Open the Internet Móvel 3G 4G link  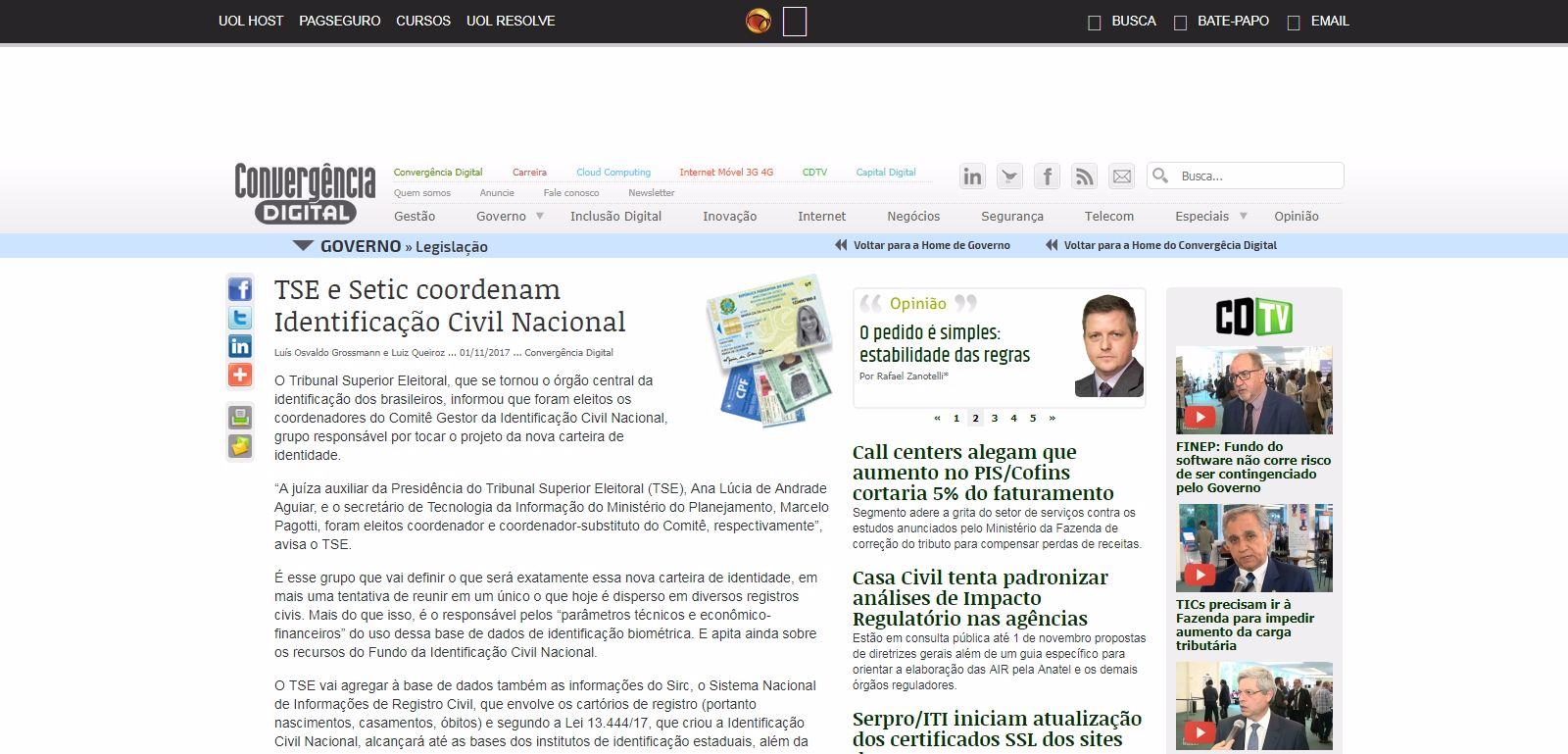point(726,173)
